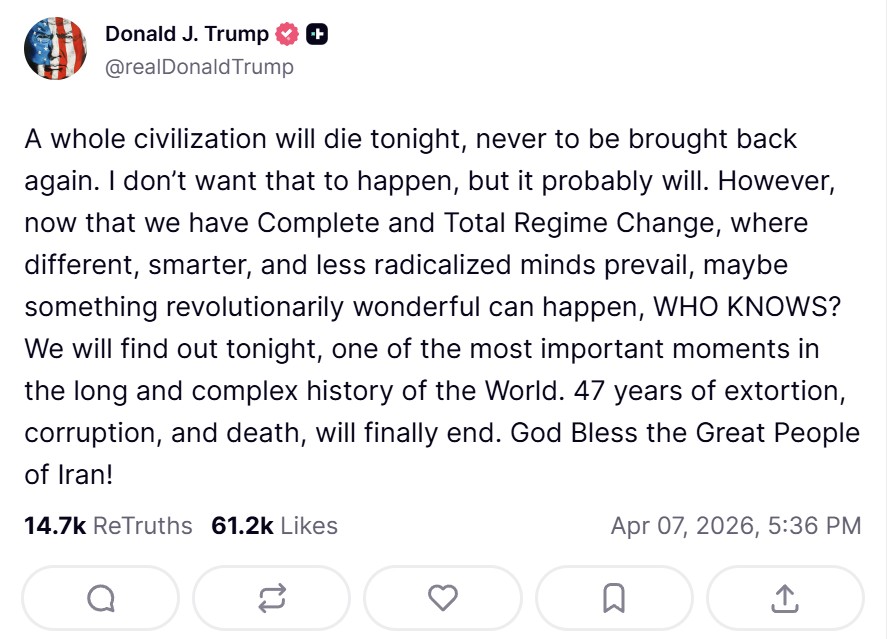The image size is (895, 639).
Task: Click the @realDonaldTrump handle
Action: click(199, 67)
